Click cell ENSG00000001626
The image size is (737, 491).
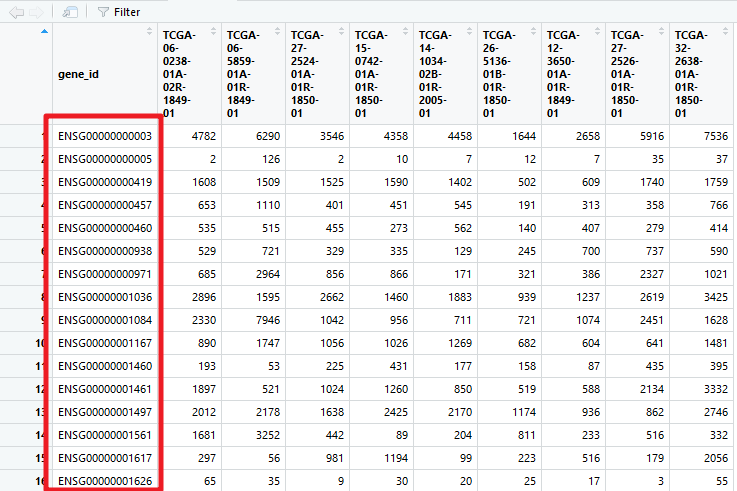(x=105, y=482)
